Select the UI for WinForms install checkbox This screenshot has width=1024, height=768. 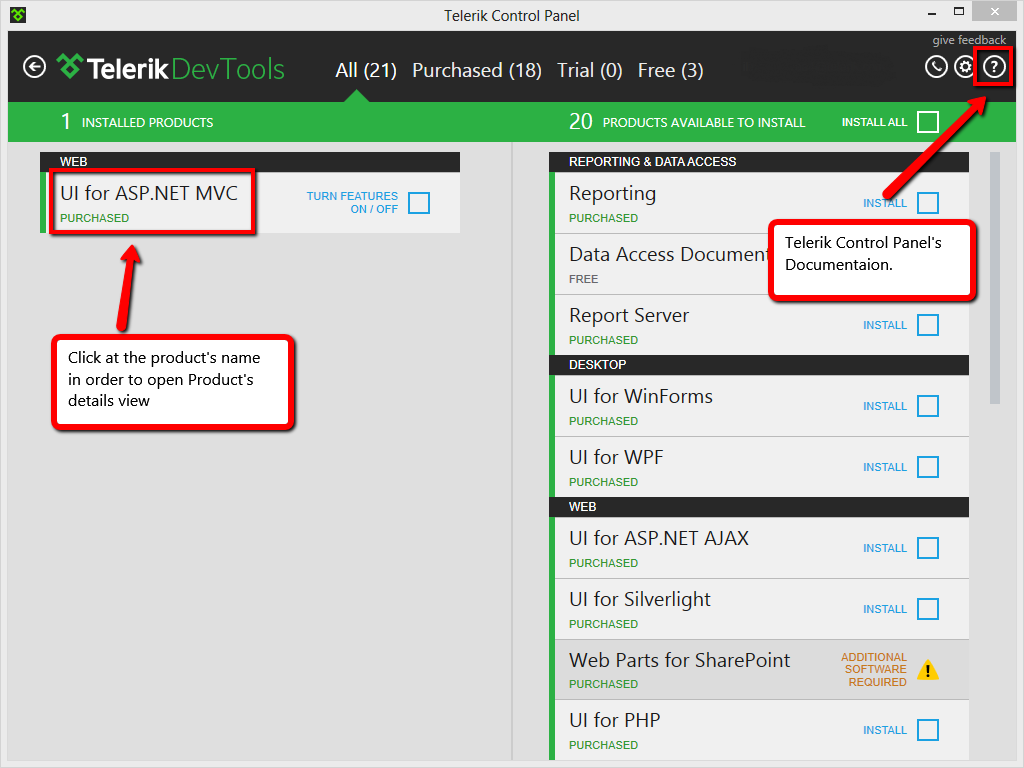[x=928, y=406]
